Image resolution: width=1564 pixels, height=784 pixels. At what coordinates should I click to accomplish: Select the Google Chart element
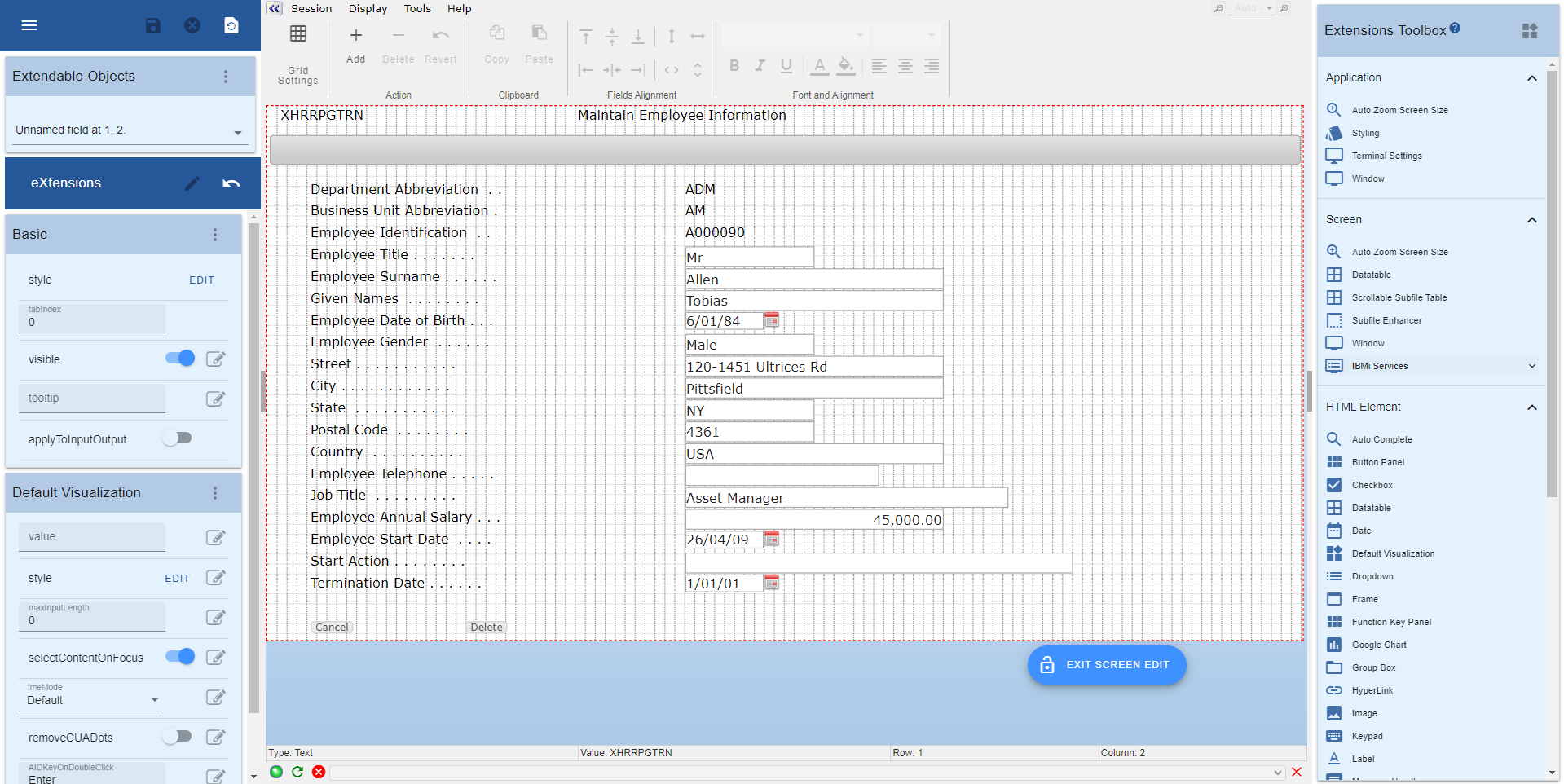click(1378, 645)
